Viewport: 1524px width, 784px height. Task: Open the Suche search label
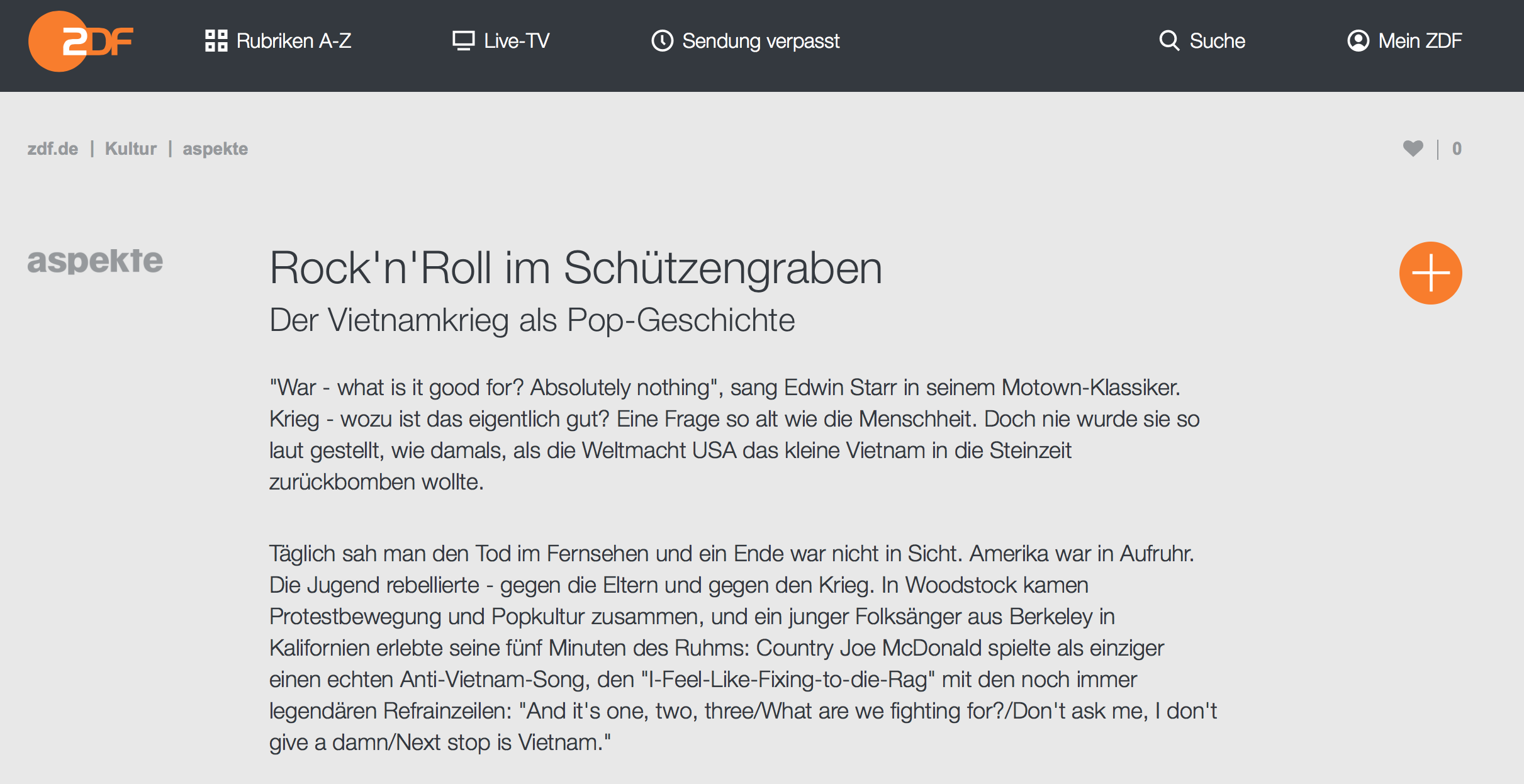point(1218,41)
